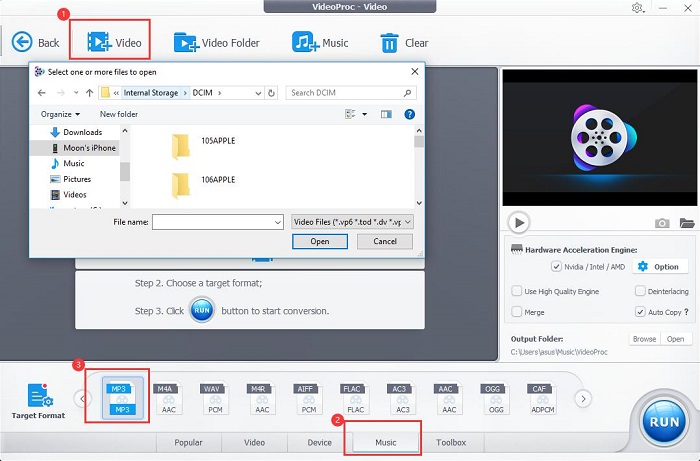Click Open in the file dialog
The width and height of the screenshot is (700, 461).
[x=320, y=241]
